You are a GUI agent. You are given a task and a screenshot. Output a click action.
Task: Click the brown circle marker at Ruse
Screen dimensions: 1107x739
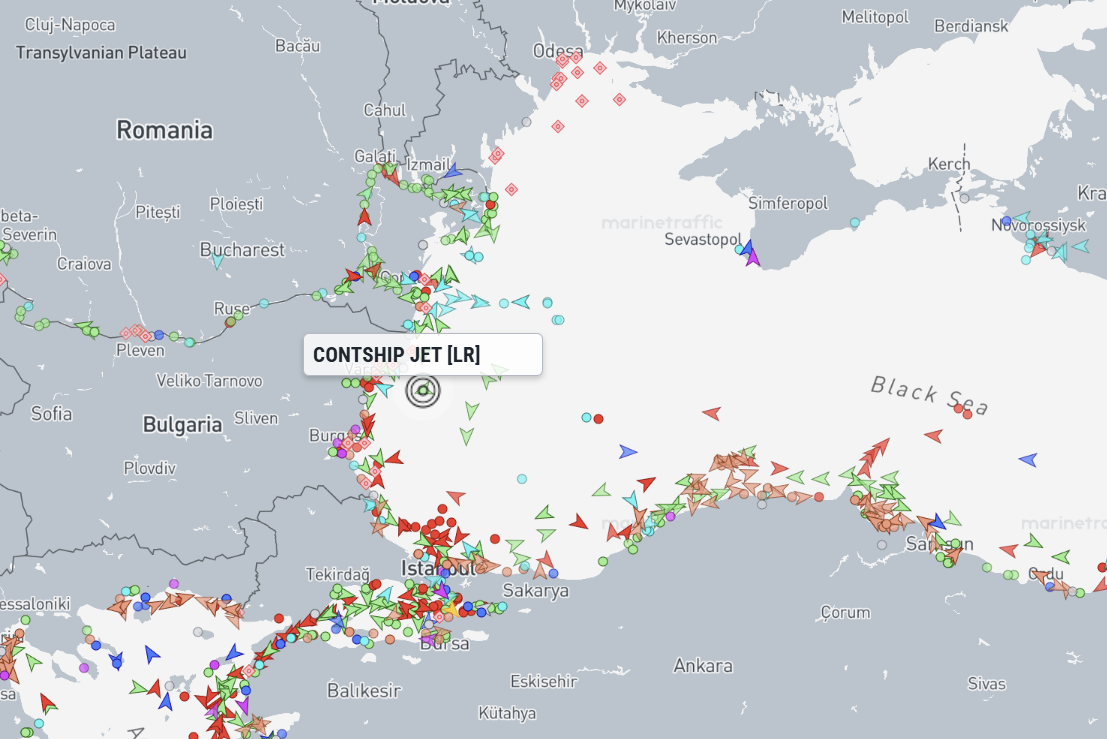tap(230, 322)
